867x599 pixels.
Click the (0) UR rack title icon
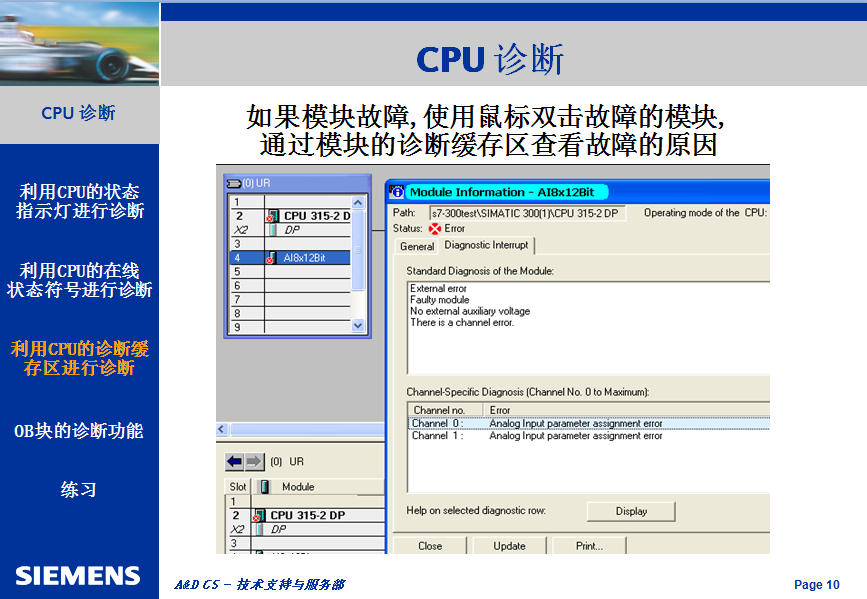(x=234, y=183)
